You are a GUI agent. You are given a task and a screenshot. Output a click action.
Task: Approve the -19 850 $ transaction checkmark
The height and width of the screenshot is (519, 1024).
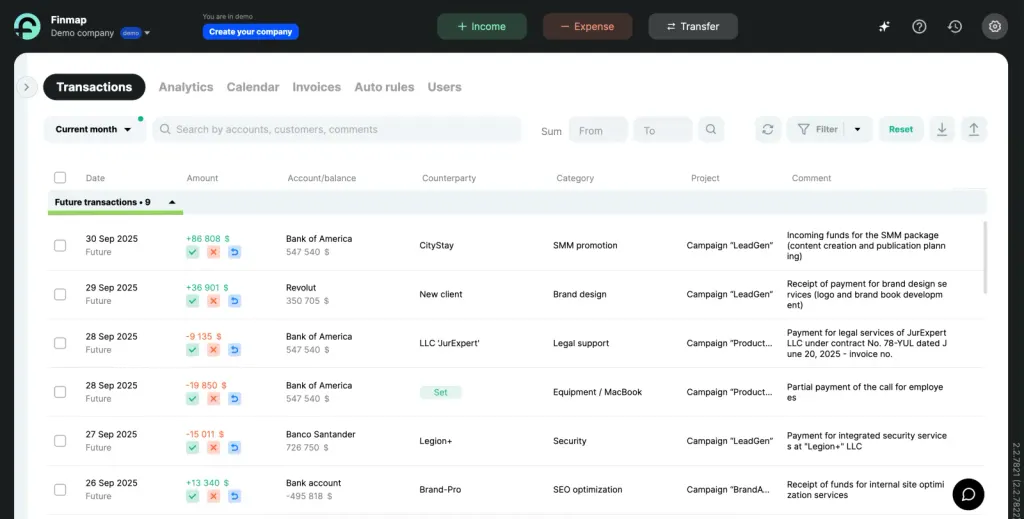click(192, 399)
